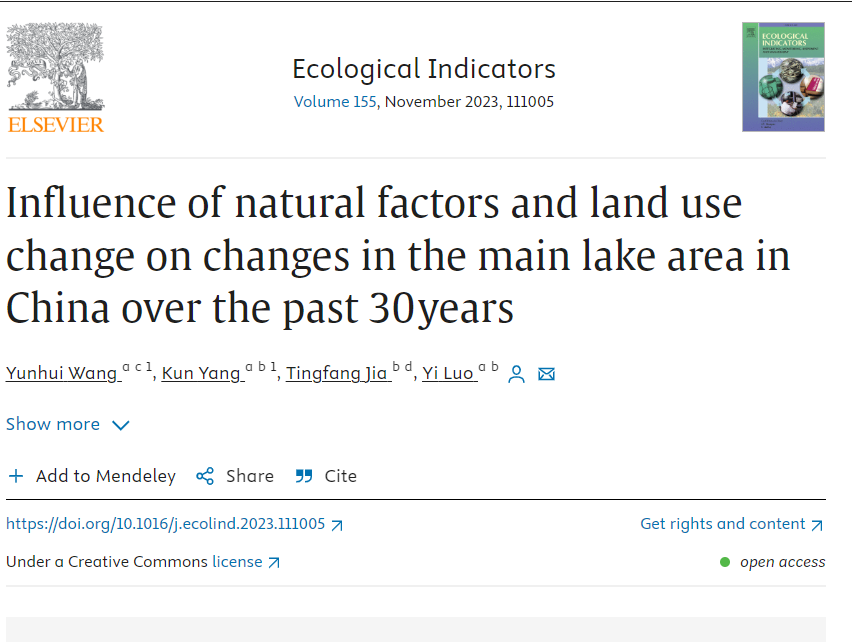
Task: Open Yi Luo author link
Action: [x=449, y=373]
